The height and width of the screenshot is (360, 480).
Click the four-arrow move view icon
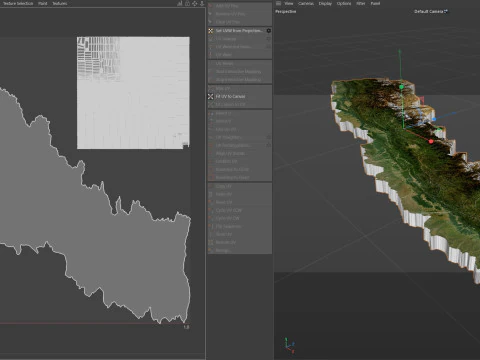tap(195, 4)
